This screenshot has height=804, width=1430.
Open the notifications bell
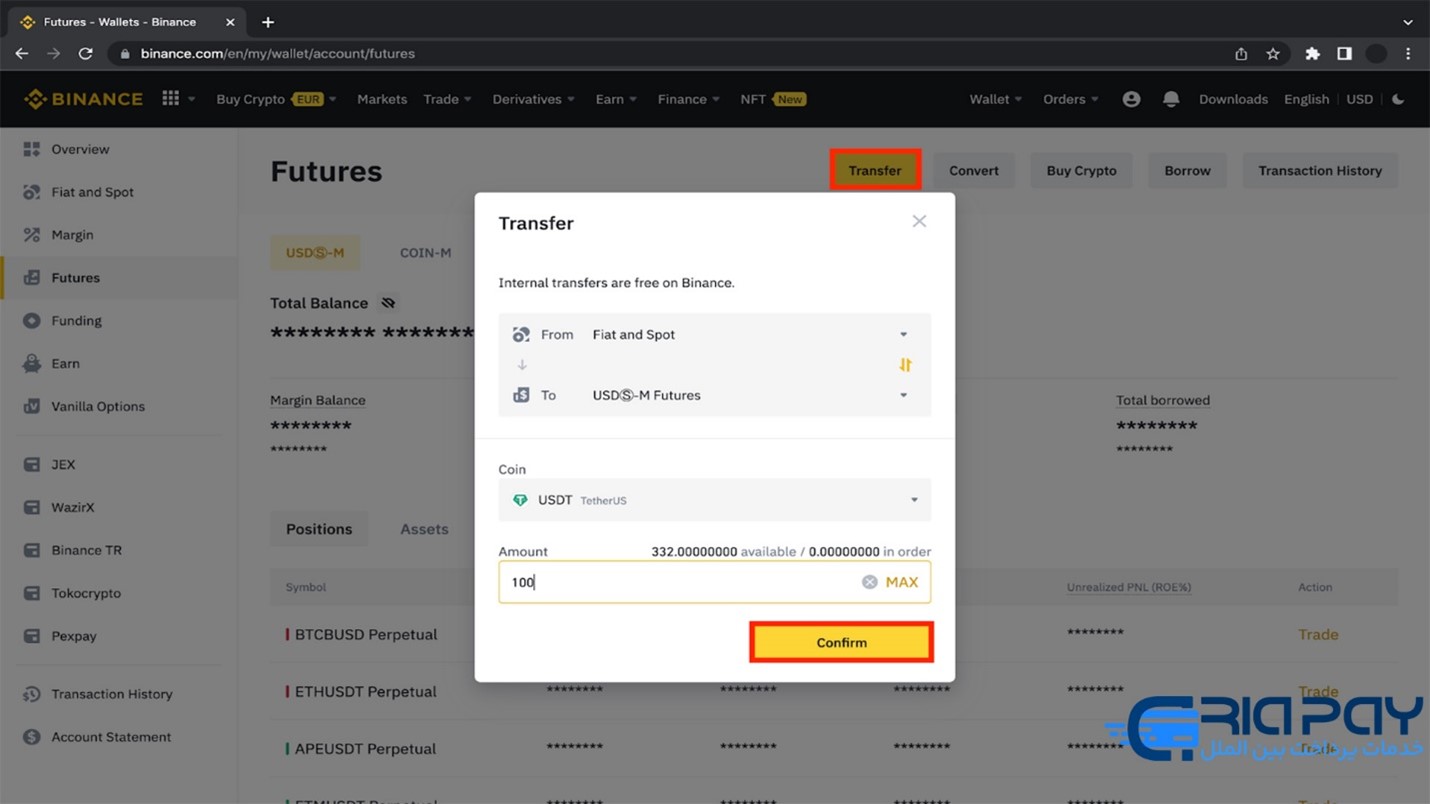point(1171,99)
